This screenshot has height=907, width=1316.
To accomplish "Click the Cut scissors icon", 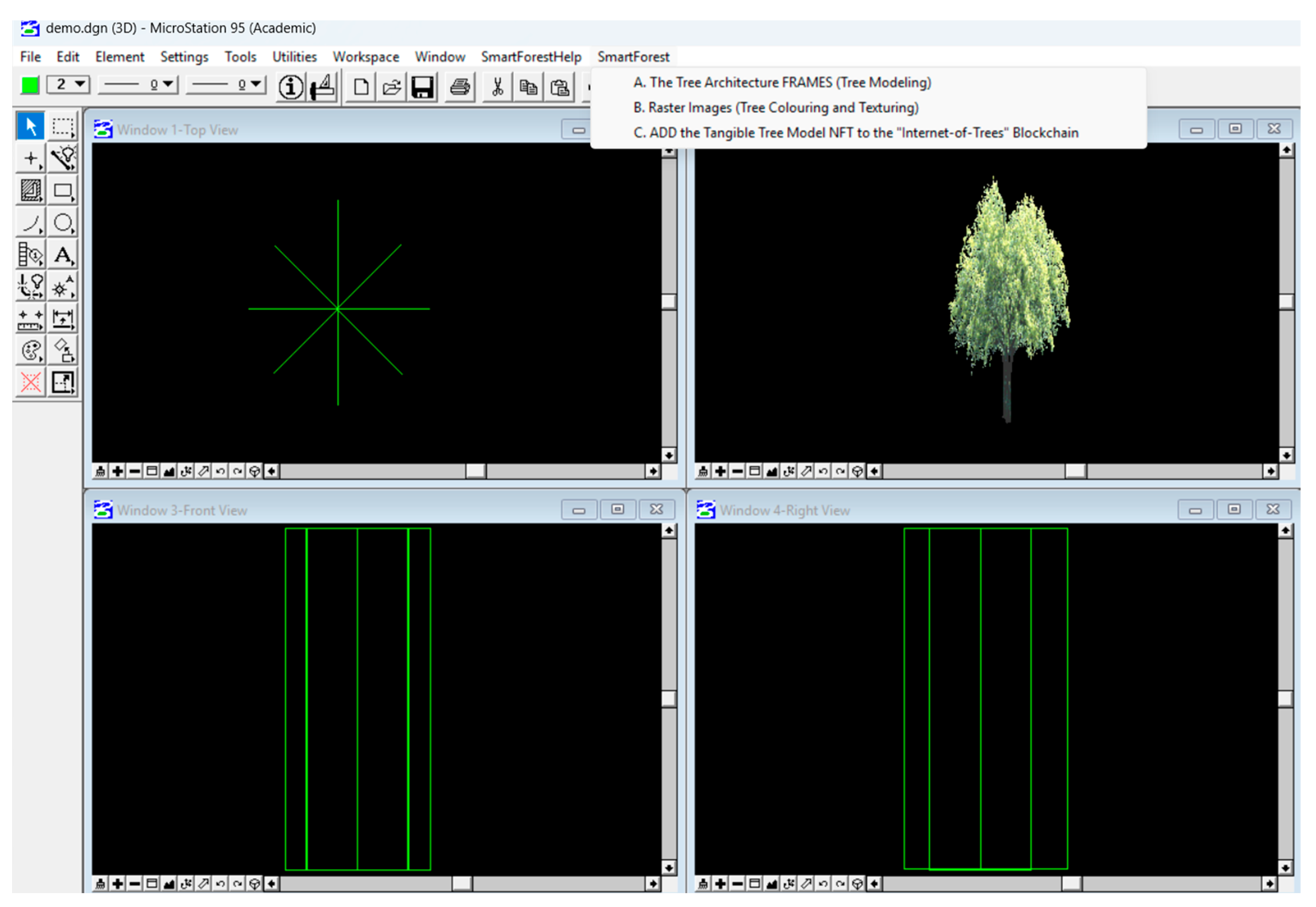I will (498, 87).
